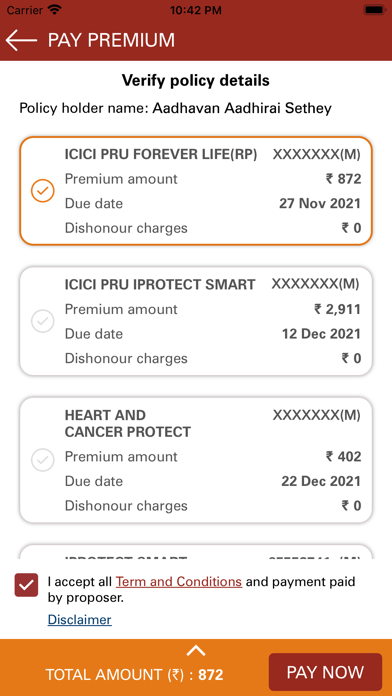Screen dimensions: 392x696
Task: Tap the policy holder name text
Action: (x=175, y=108)
